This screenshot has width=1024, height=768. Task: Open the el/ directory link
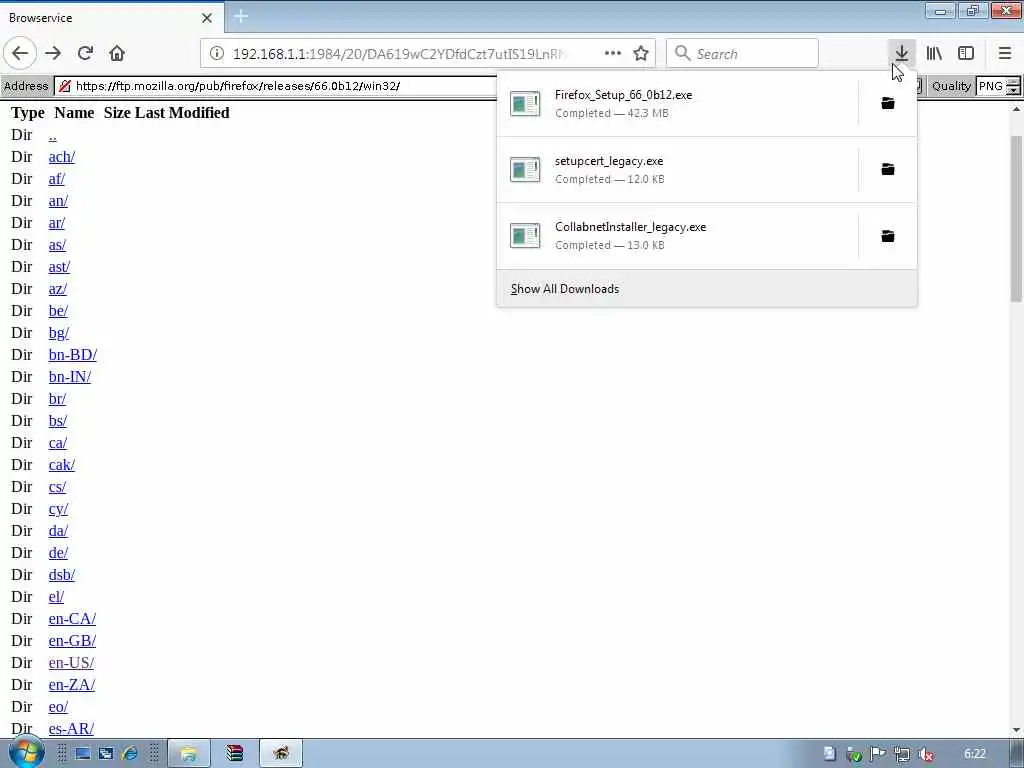click(x=56, y=597)
